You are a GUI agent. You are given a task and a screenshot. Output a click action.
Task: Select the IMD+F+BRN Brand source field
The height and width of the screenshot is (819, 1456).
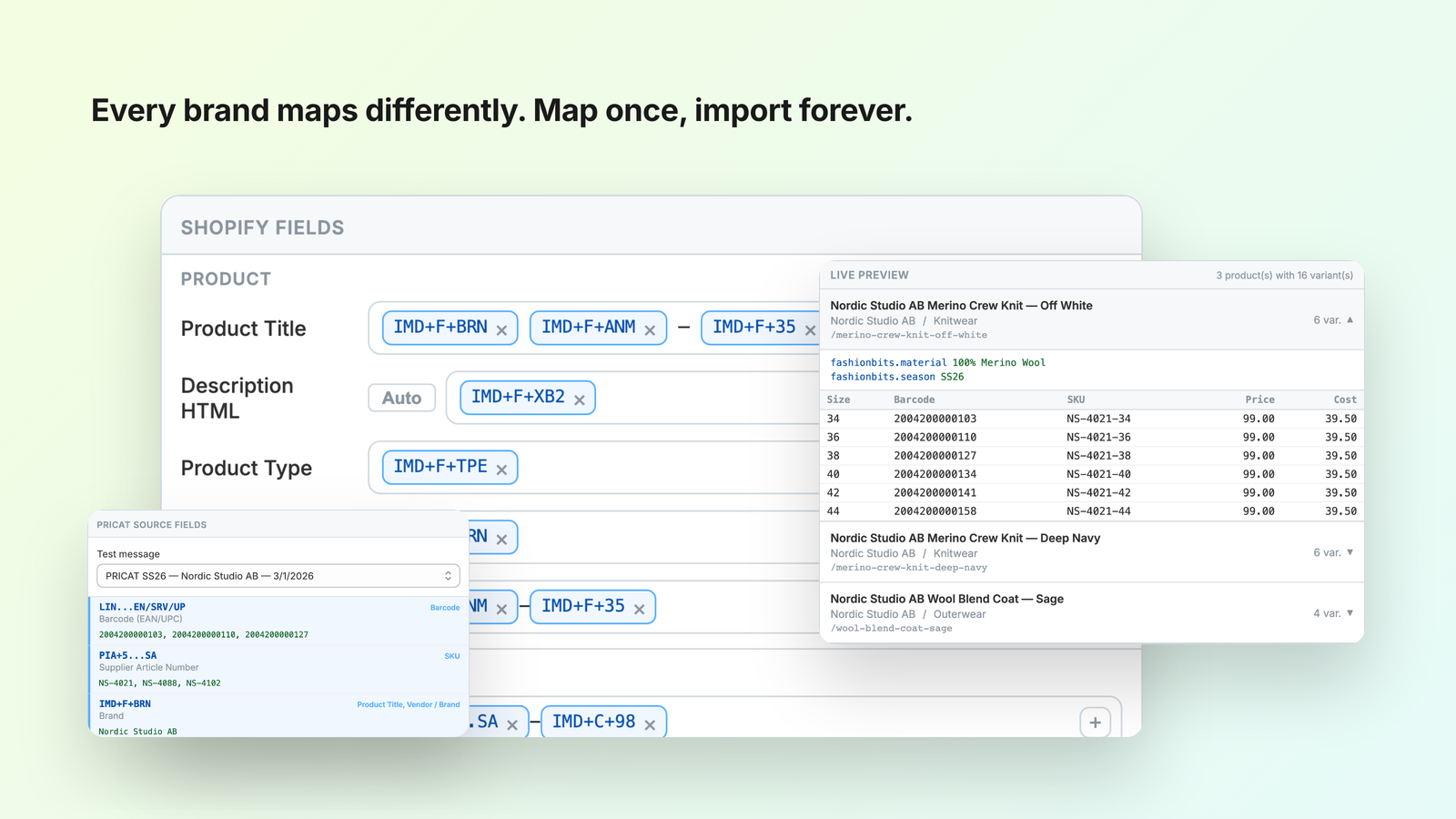click(x=279, y=716)
